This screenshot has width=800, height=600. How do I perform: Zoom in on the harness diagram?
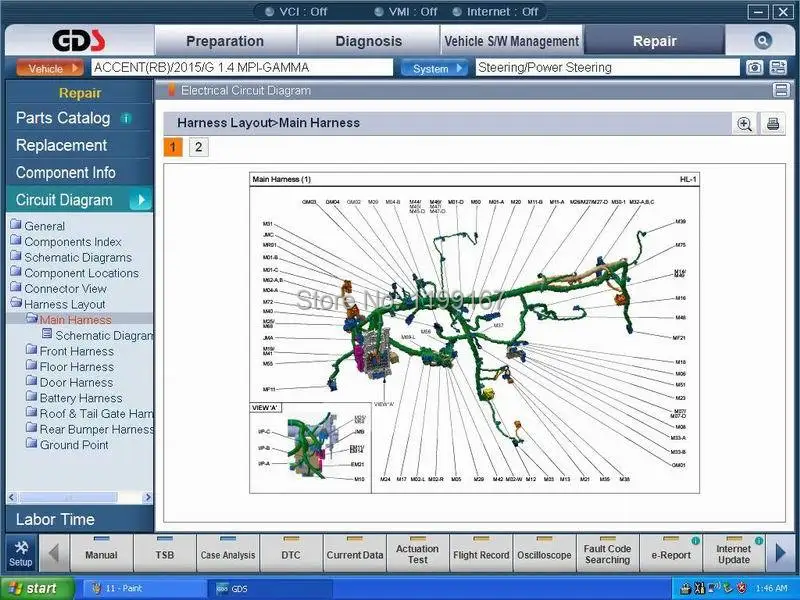pyautogui.click(x=744, y=123)
